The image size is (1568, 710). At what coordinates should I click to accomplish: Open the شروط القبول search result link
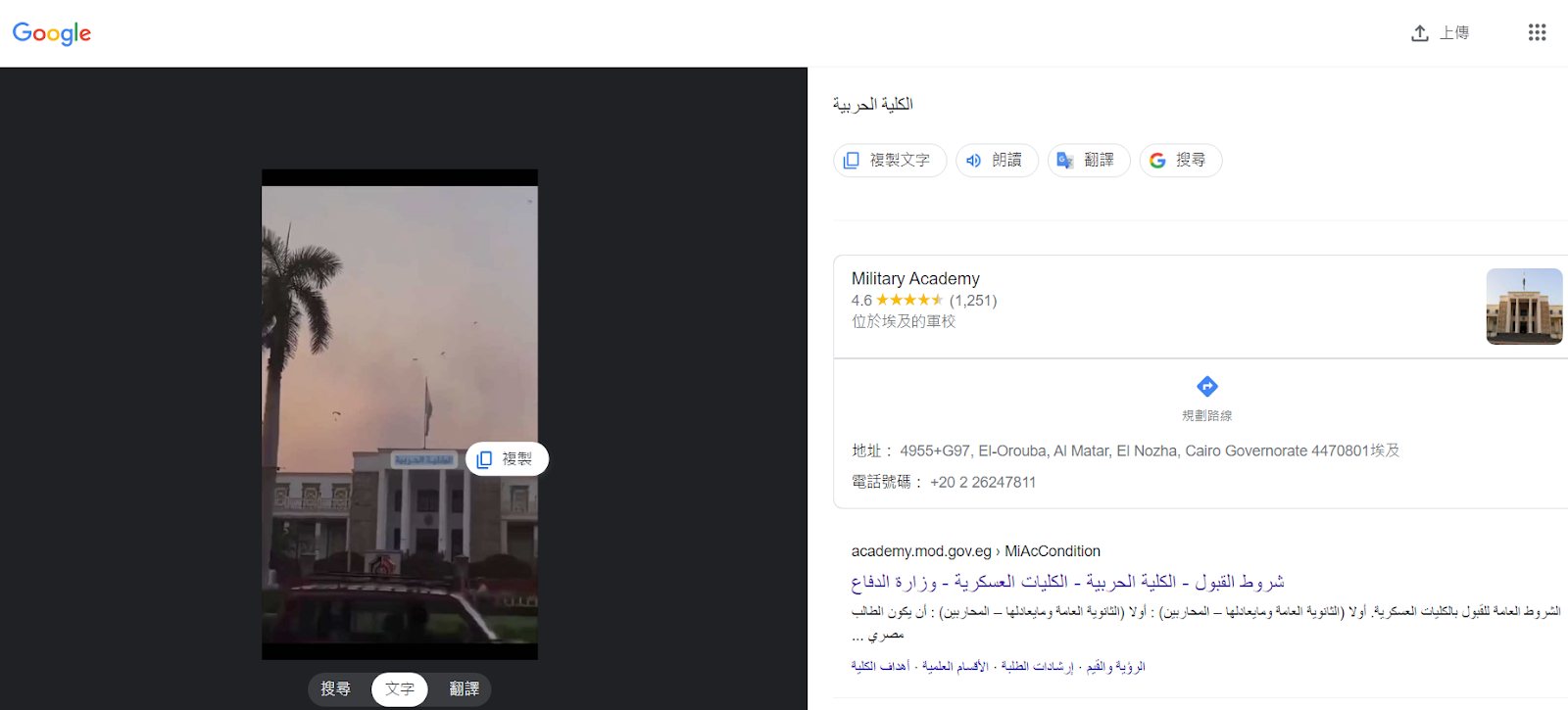(x=1067, y=582)
